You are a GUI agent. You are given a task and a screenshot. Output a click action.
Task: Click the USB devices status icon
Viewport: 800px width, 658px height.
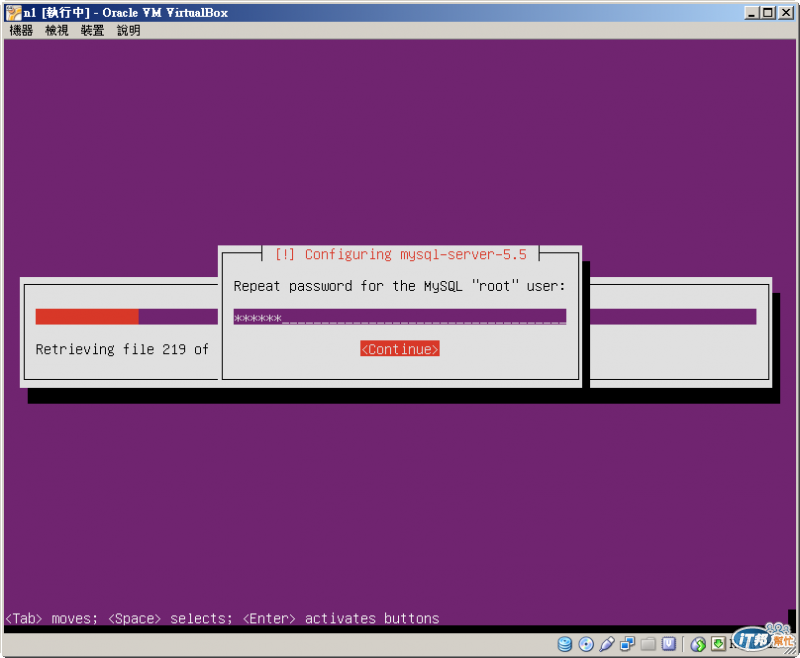607,644
